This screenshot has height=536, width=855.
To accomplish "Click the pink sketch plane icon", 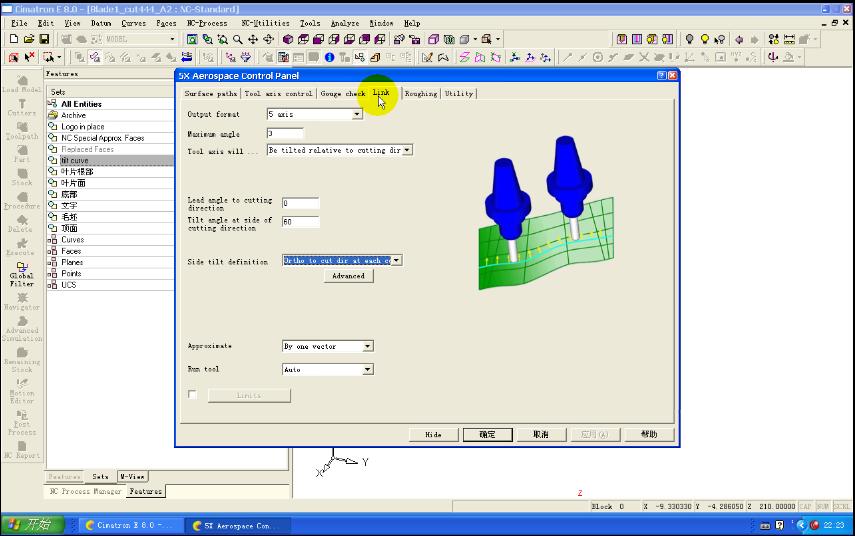I will [x=464, y=57].
